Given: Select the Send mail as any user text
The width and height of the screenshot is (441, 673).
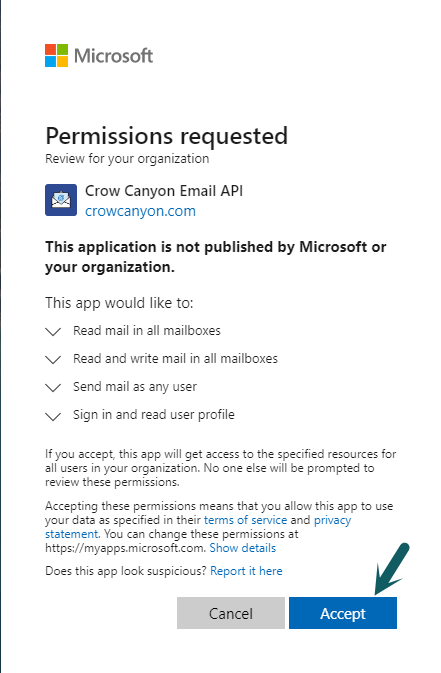Looking at the screenshot, I should [x=135, y=387].
